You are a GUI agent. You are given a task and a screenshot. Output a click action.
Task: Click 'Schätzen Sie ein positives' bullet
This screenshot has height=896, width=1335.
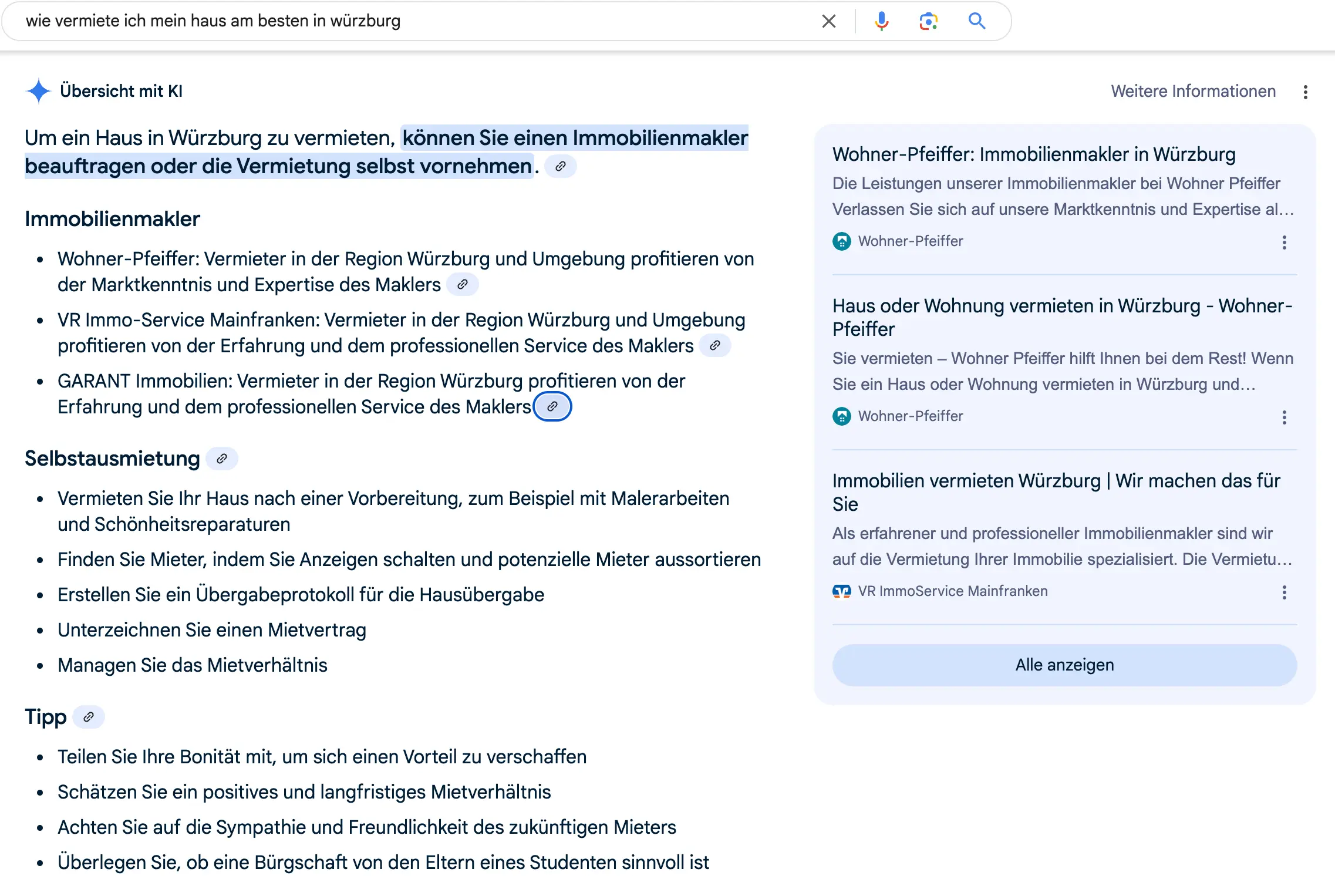point(304,792)
